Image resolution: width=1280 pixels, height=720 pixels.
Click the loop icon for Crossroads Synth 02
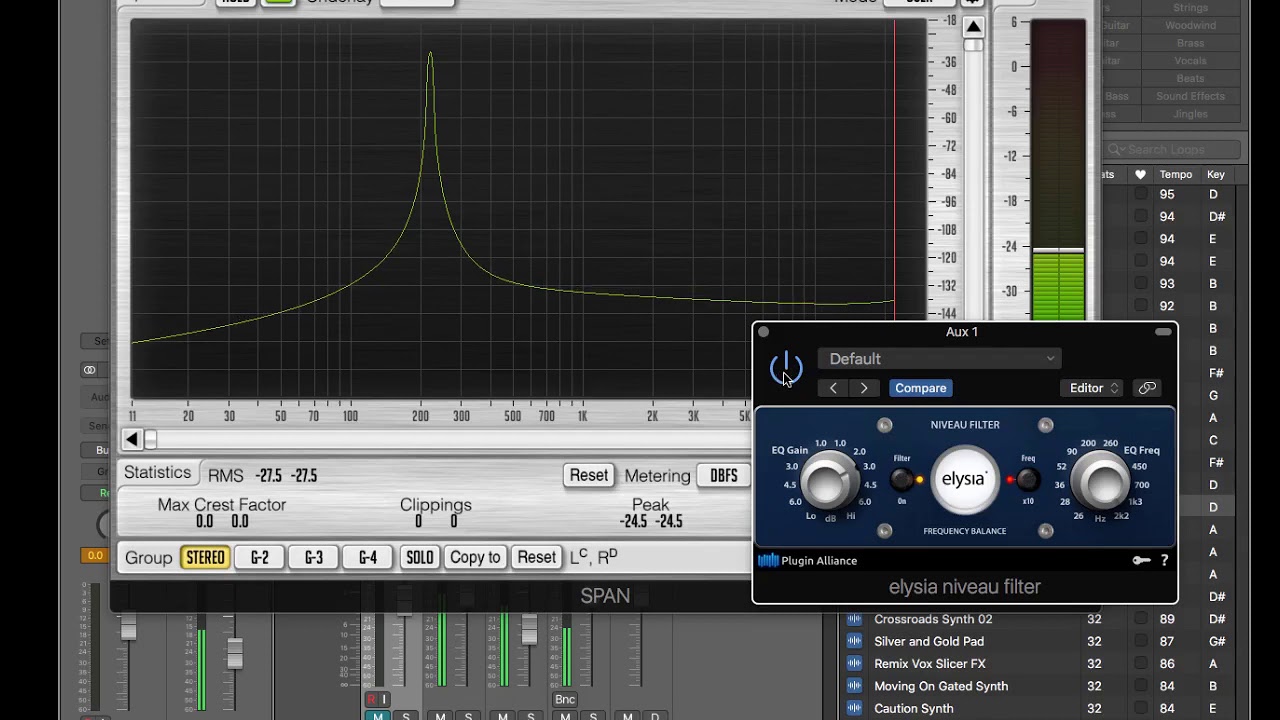point(854,619)
